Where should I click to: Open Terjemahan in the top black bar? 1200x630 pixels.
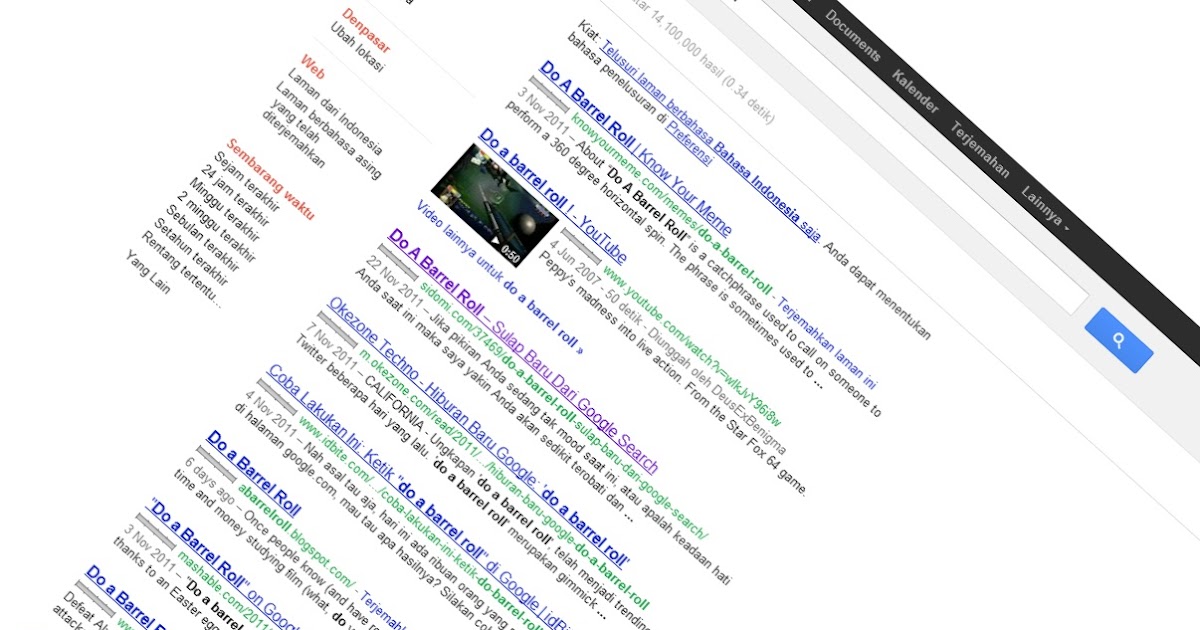pos(980,148)
